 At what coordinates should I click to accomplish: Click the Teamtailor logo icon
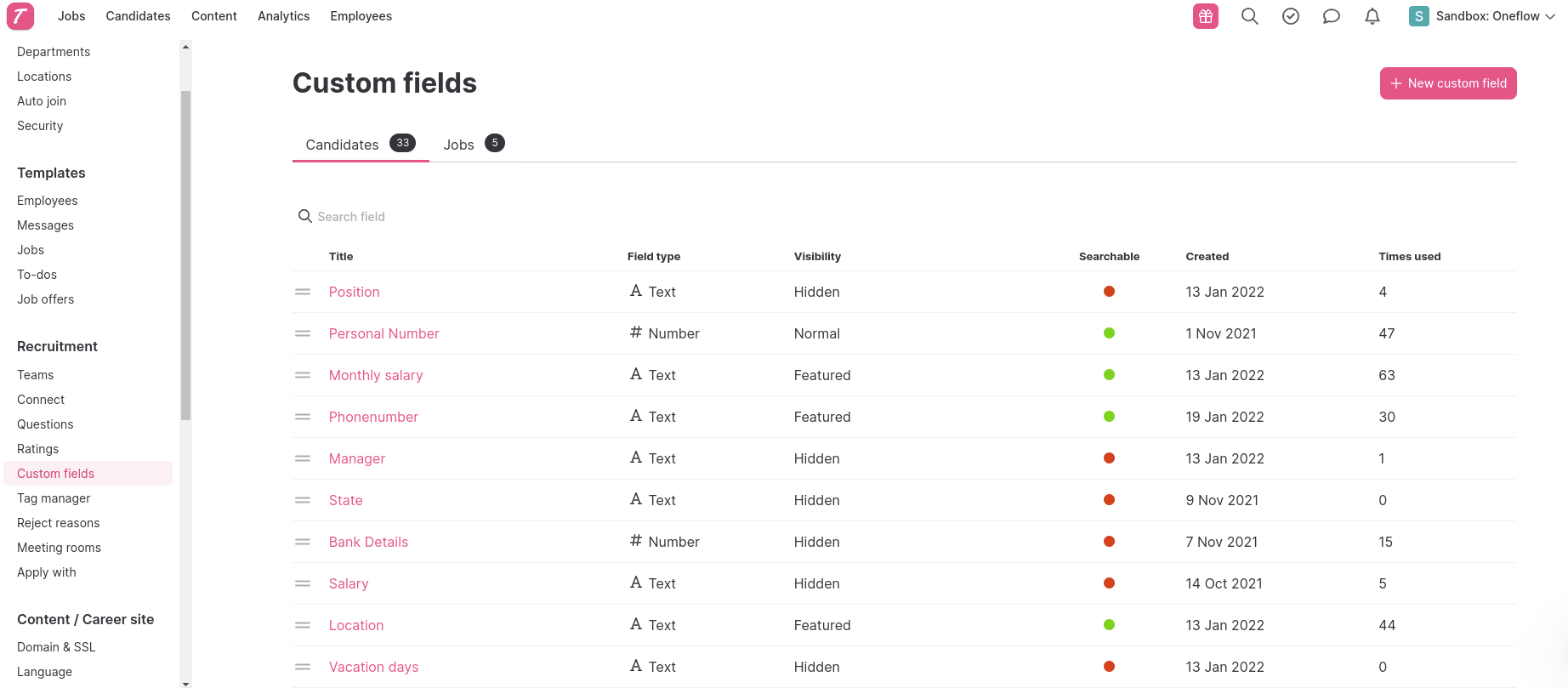pyautogui.click(x=20, y=16)
